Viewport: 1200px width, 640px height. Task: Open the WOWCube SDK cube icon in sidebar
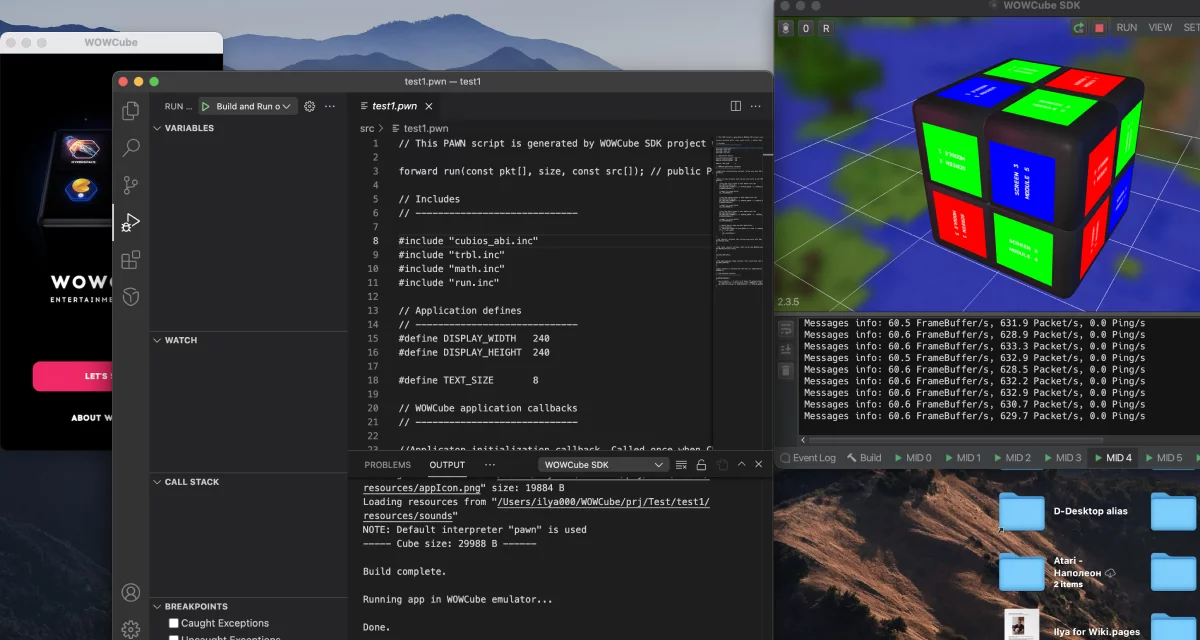pos(131,297)
